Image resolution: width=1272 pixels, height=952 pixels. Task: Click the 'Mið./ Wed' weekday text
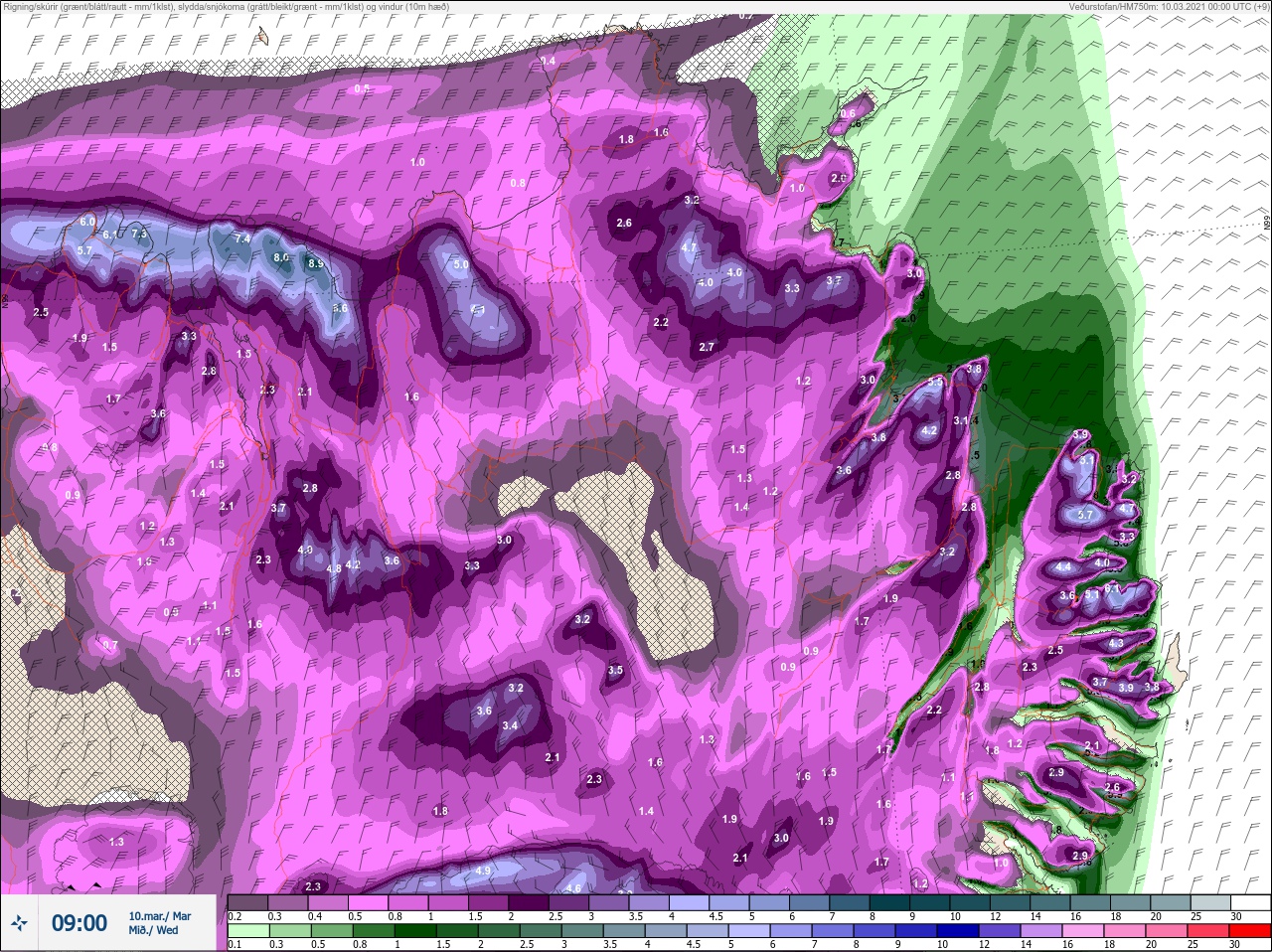154,930
